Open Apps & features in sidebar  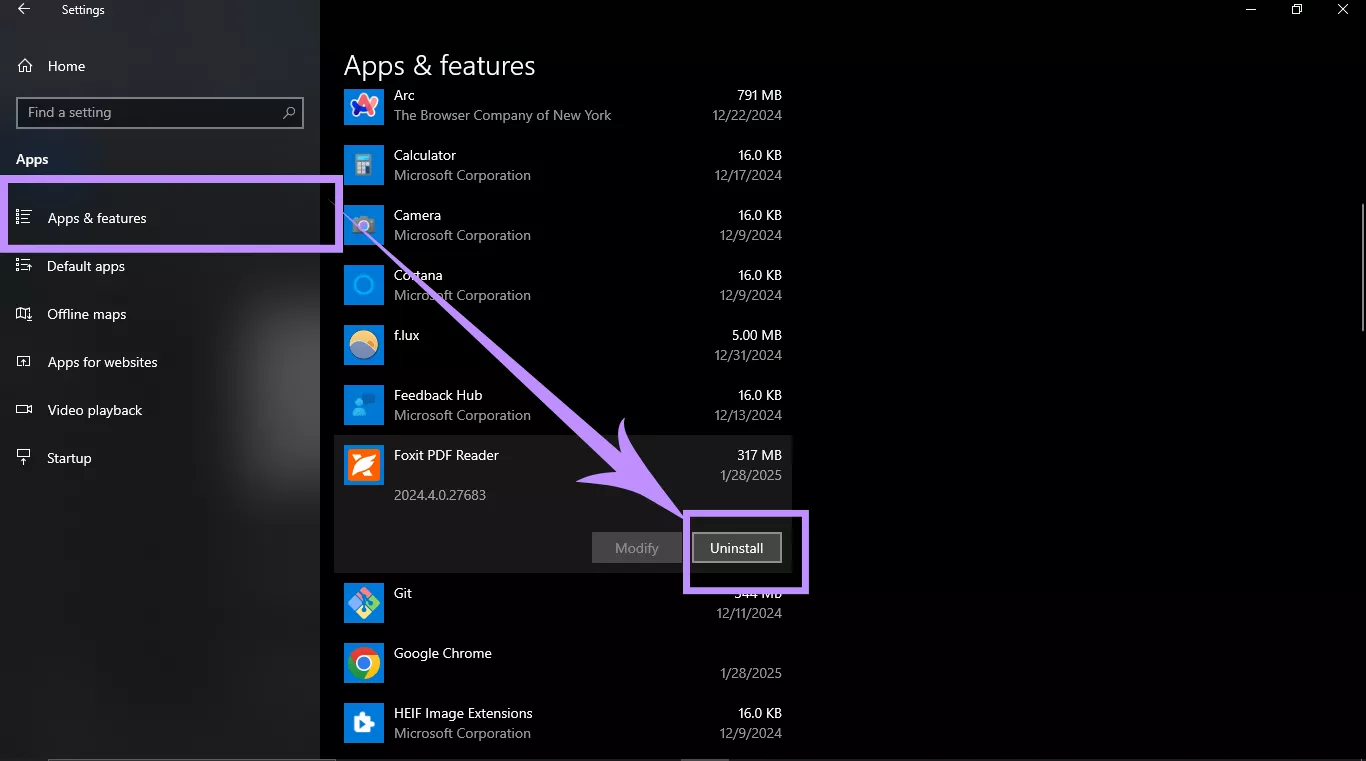coord(97,218)
